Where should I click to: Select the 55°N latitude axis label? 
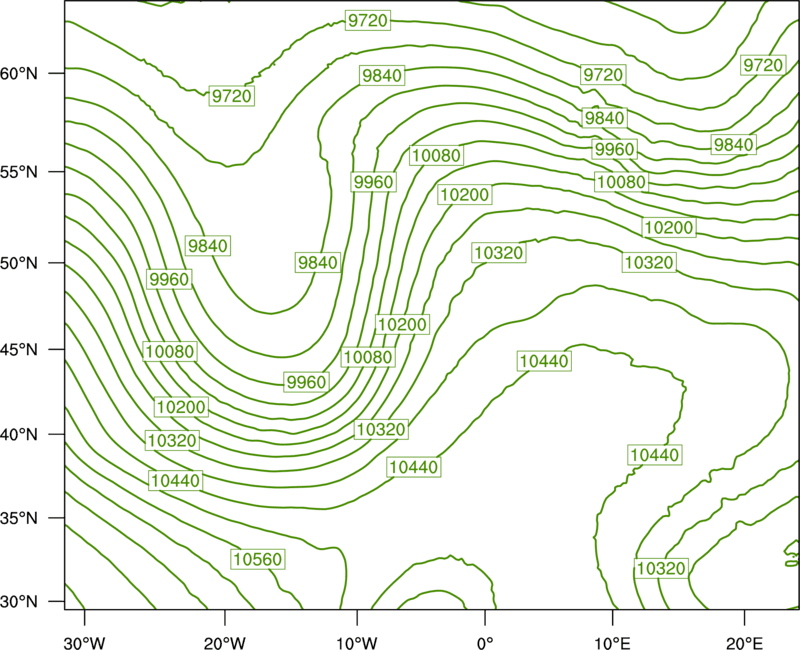[x=19, y=172]
